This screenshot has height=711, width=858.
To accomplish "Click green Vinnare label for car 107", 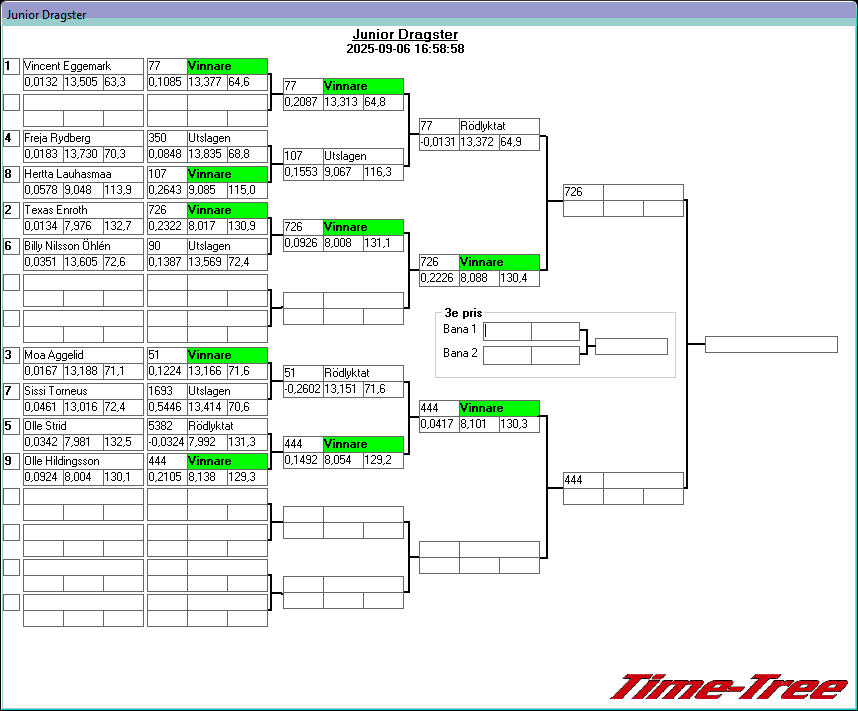I will 227,174.
